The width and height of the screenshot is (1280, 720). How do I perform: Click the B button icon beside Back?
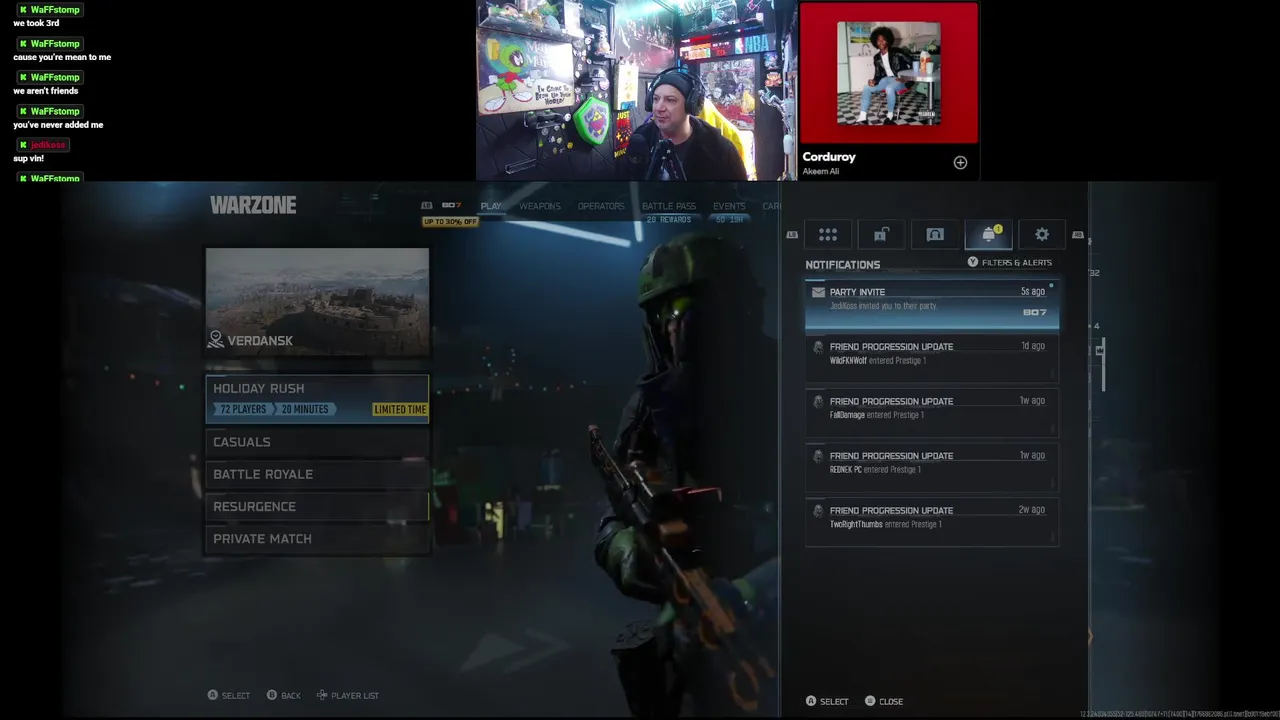(x=271, y=695)
